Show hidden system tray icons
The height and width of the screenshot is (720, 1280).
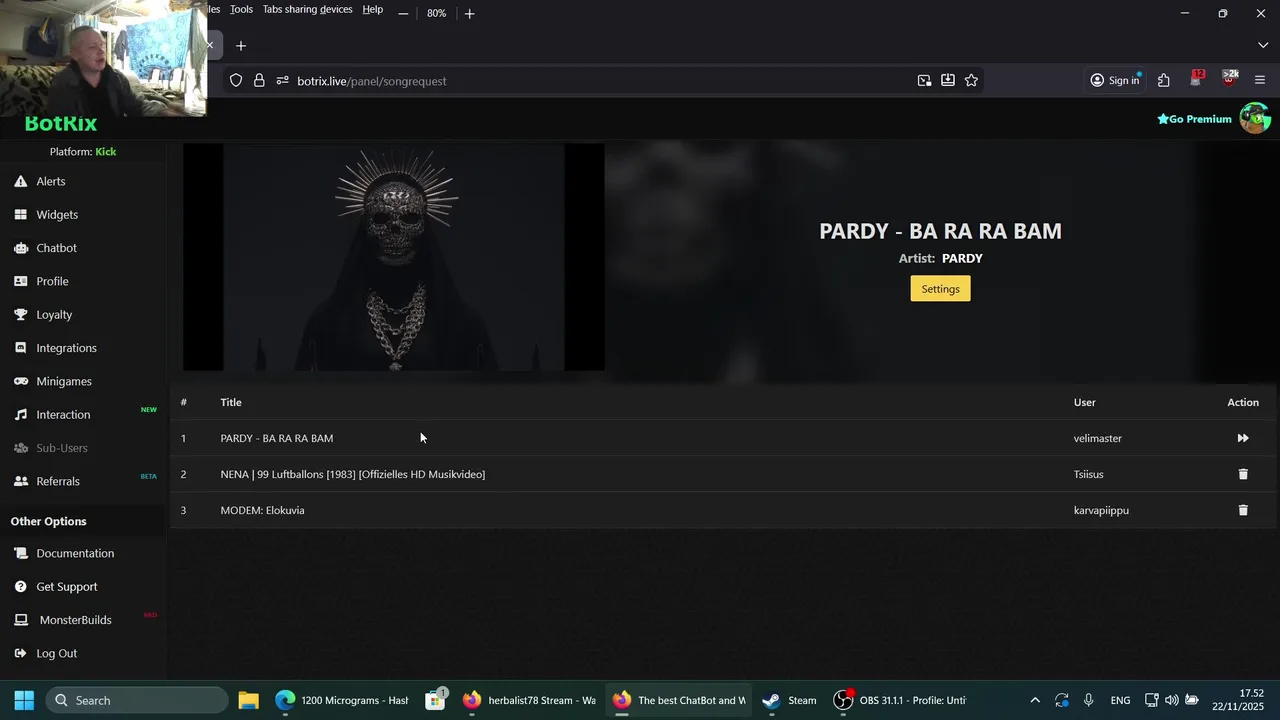[x=1034, y=700]
